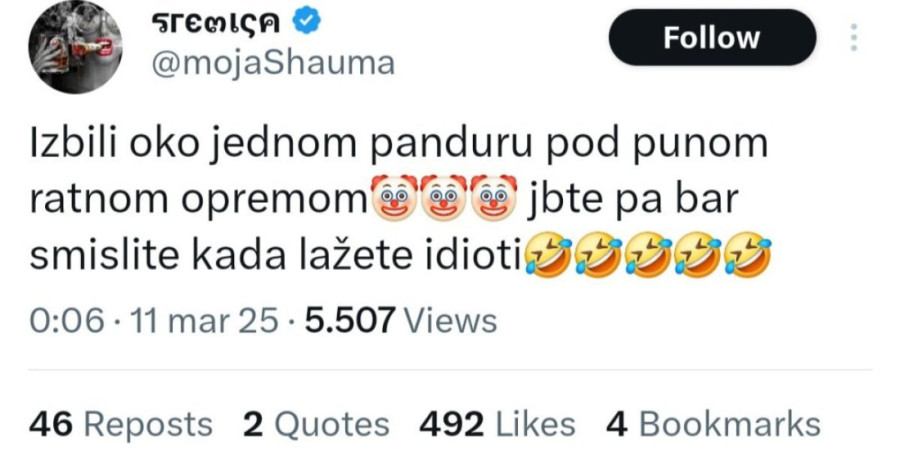Select the tweet text starting with "Izbili oko"
The width and height of the screenshot is (900, 450).
tap(400, 199)
